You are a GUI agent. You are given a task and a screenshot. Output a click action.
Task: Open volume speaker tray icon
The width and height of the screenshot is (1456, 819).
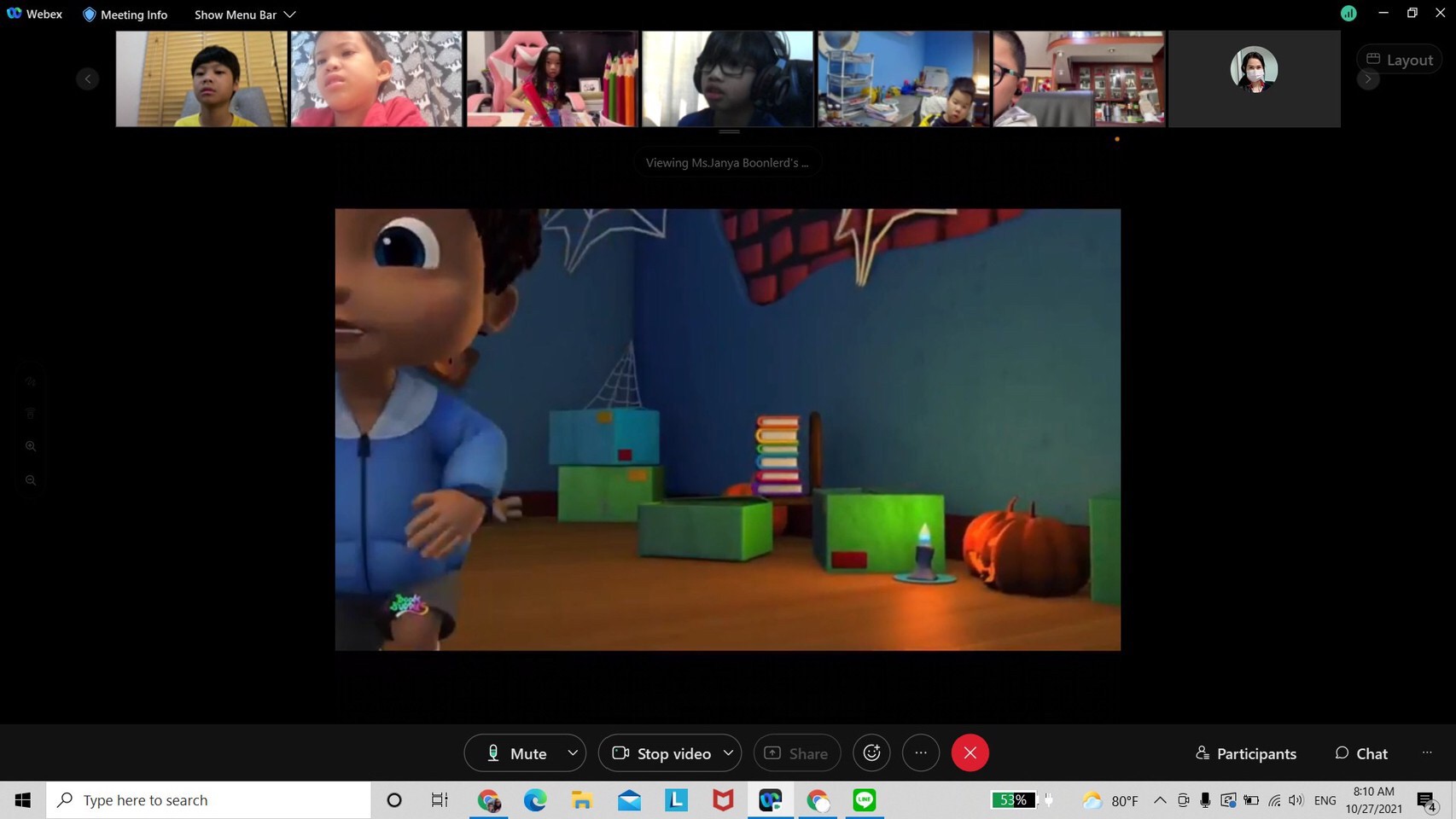(x=1296, y=800)
